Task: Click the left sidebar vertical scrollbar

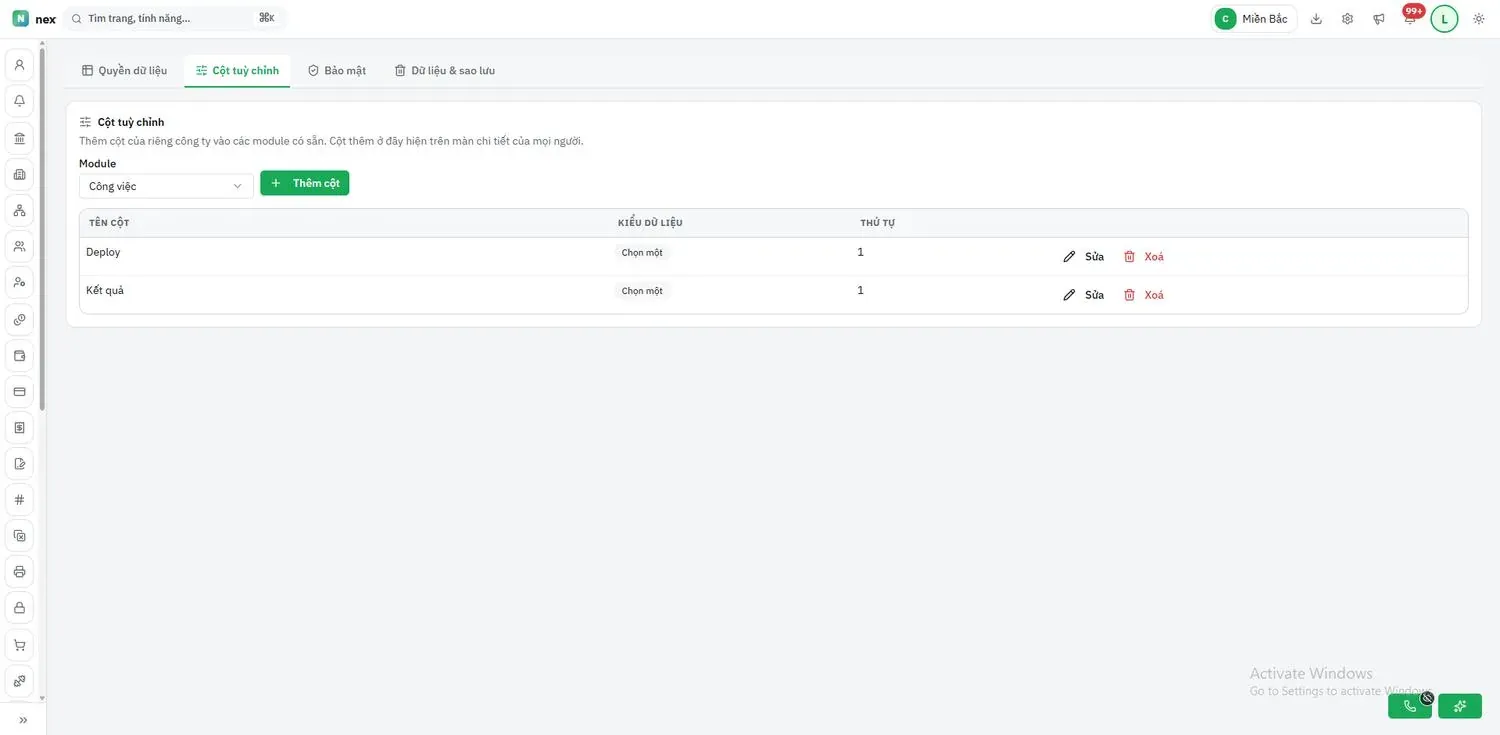Action: 42,228
